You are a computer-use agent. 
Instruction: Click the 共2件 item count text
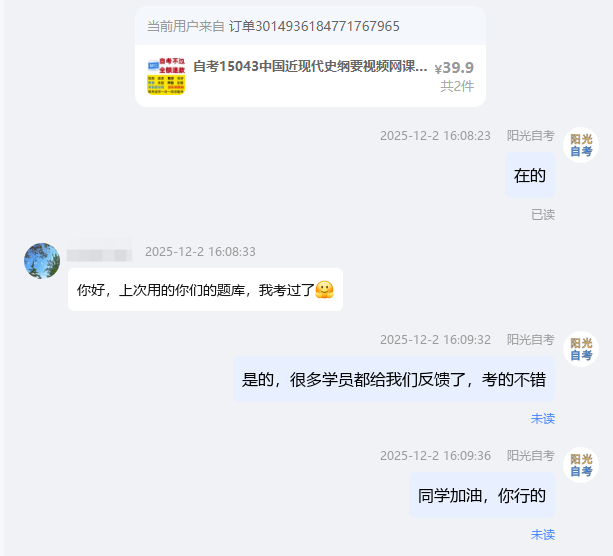tap(457, 86)
